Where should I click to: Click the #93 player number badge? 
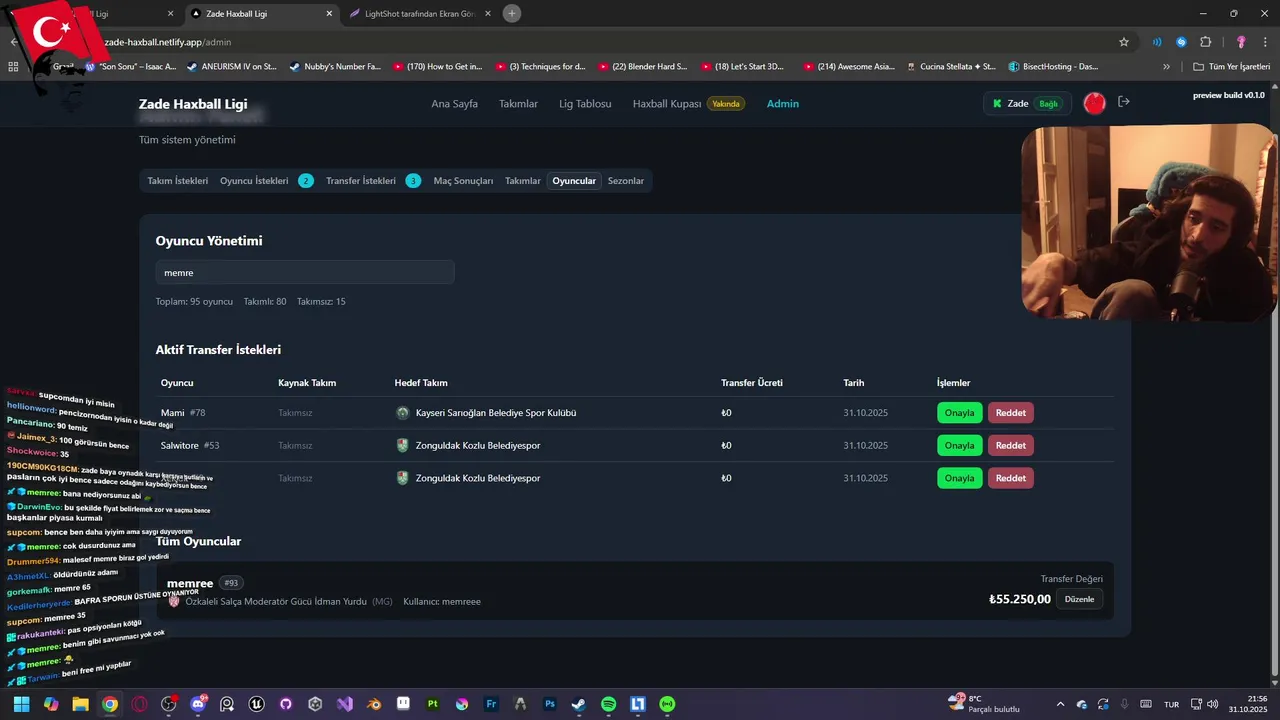click(231, 583)
